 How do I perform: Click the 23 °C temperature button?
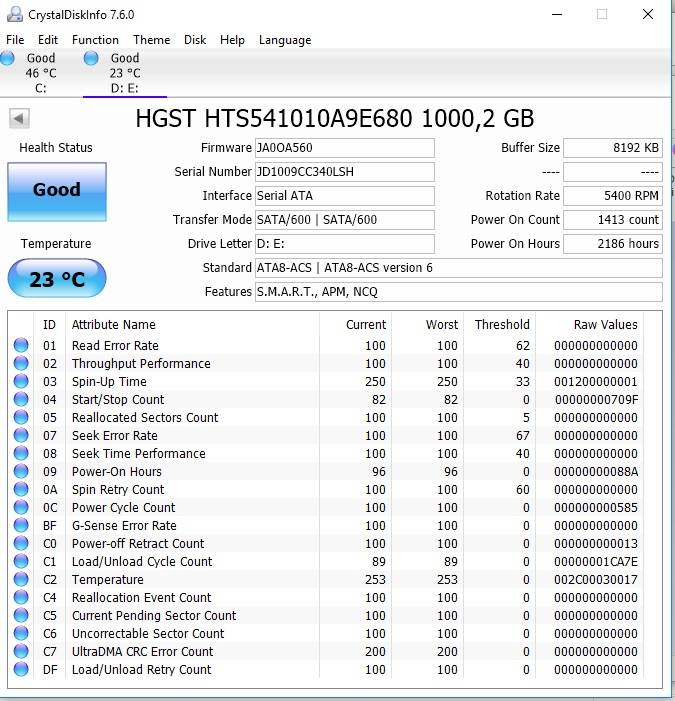click(56, 279)
